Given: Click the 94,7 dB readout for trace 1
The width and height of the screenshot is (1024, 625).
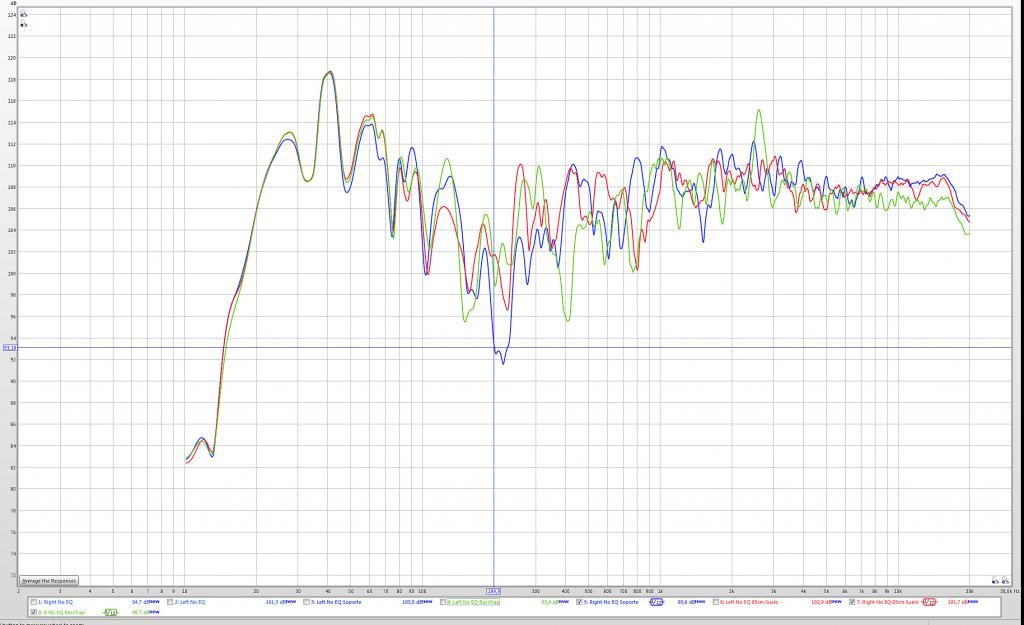Looking at the screenshot, I should 141,602.
